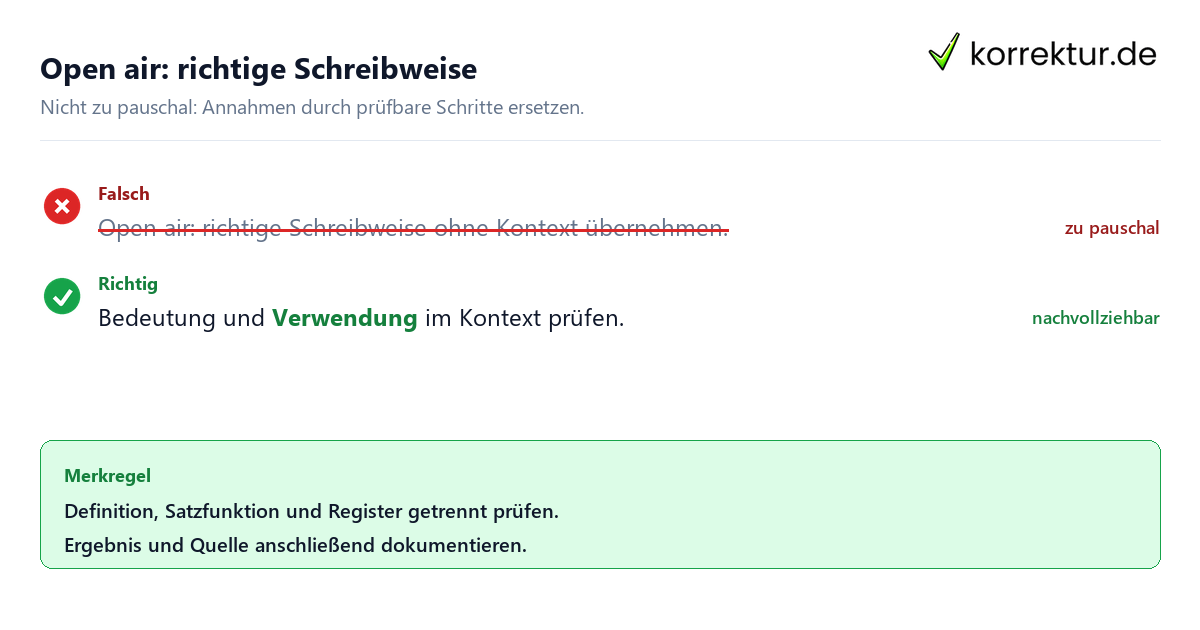Click the green Merkregel box background

pyautogui.click(x=600, y=505)
